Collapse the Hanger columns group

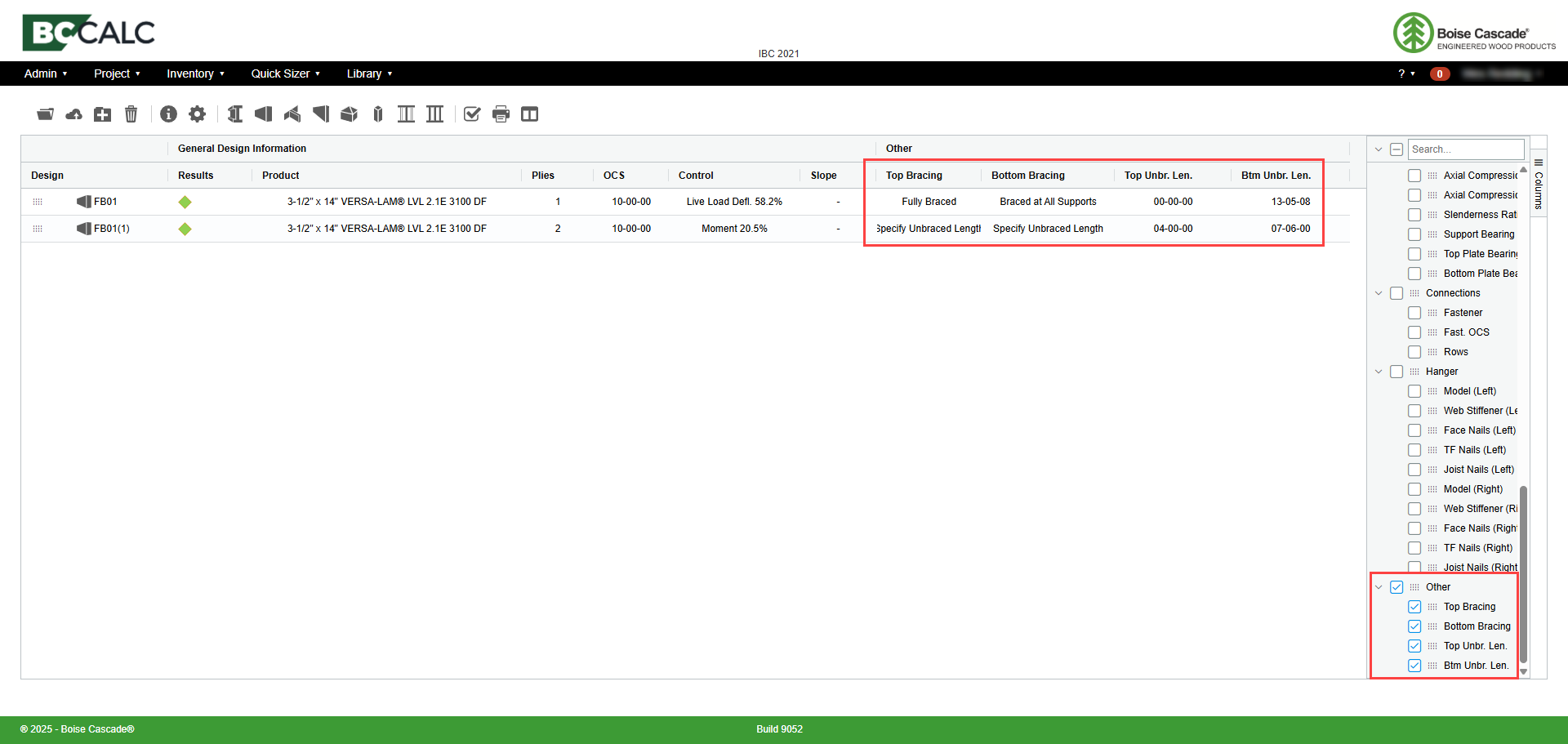(x=1379, y=372)
